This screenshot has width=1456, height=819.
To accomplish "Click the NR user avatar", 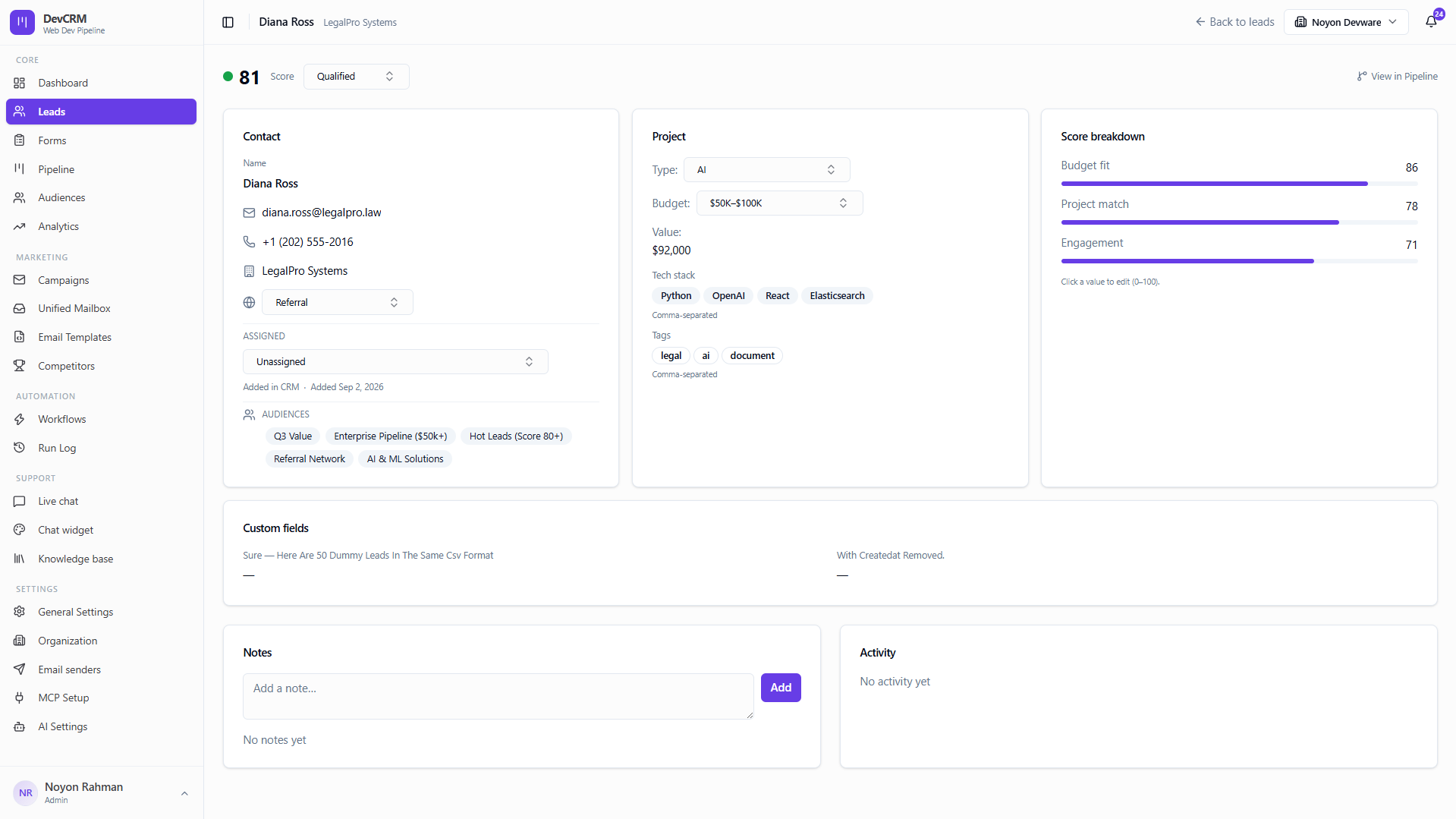I will [26, 792].
